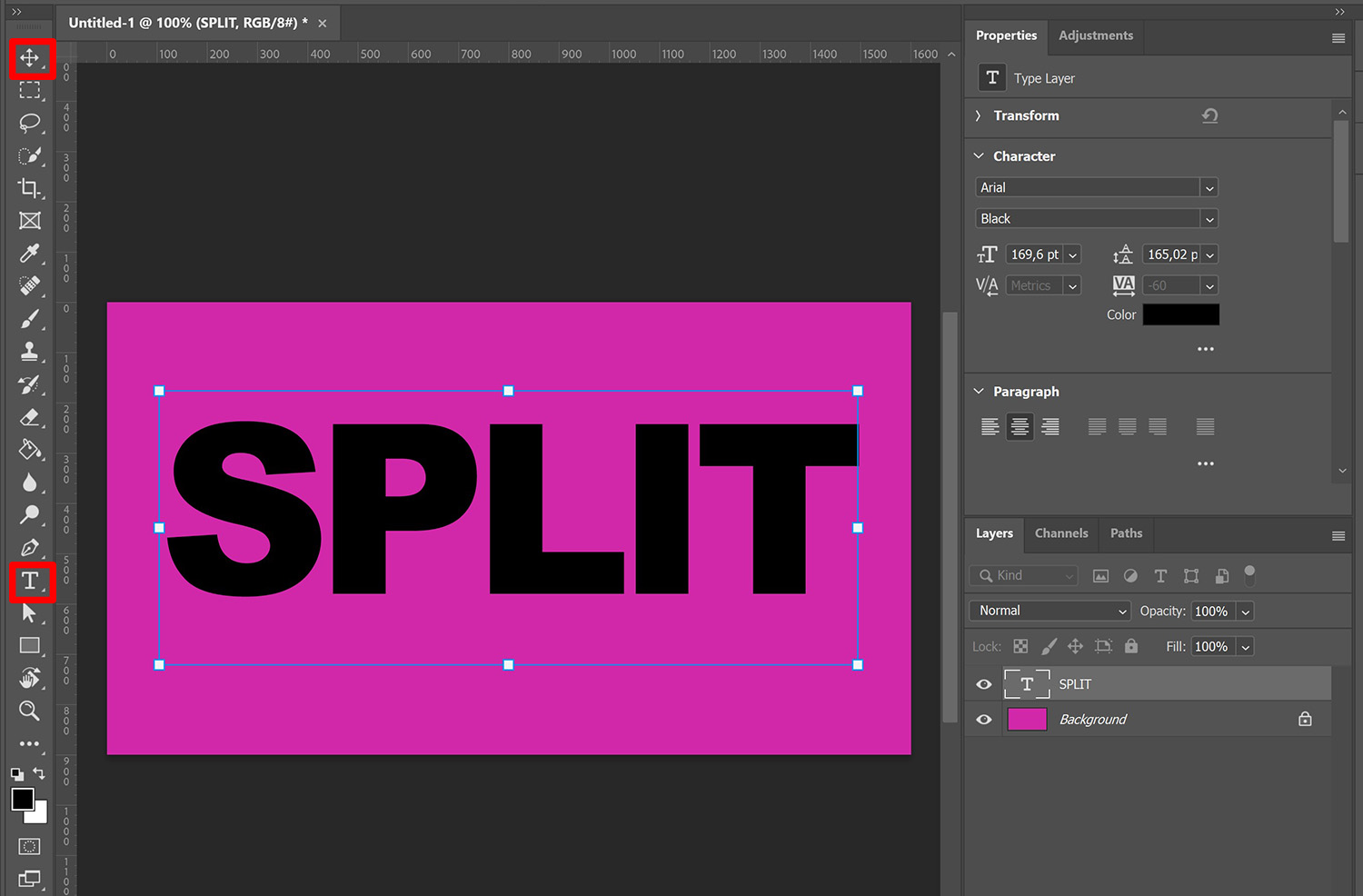
Task: Open the text Color picker
Action: (x=1180, y=314)
